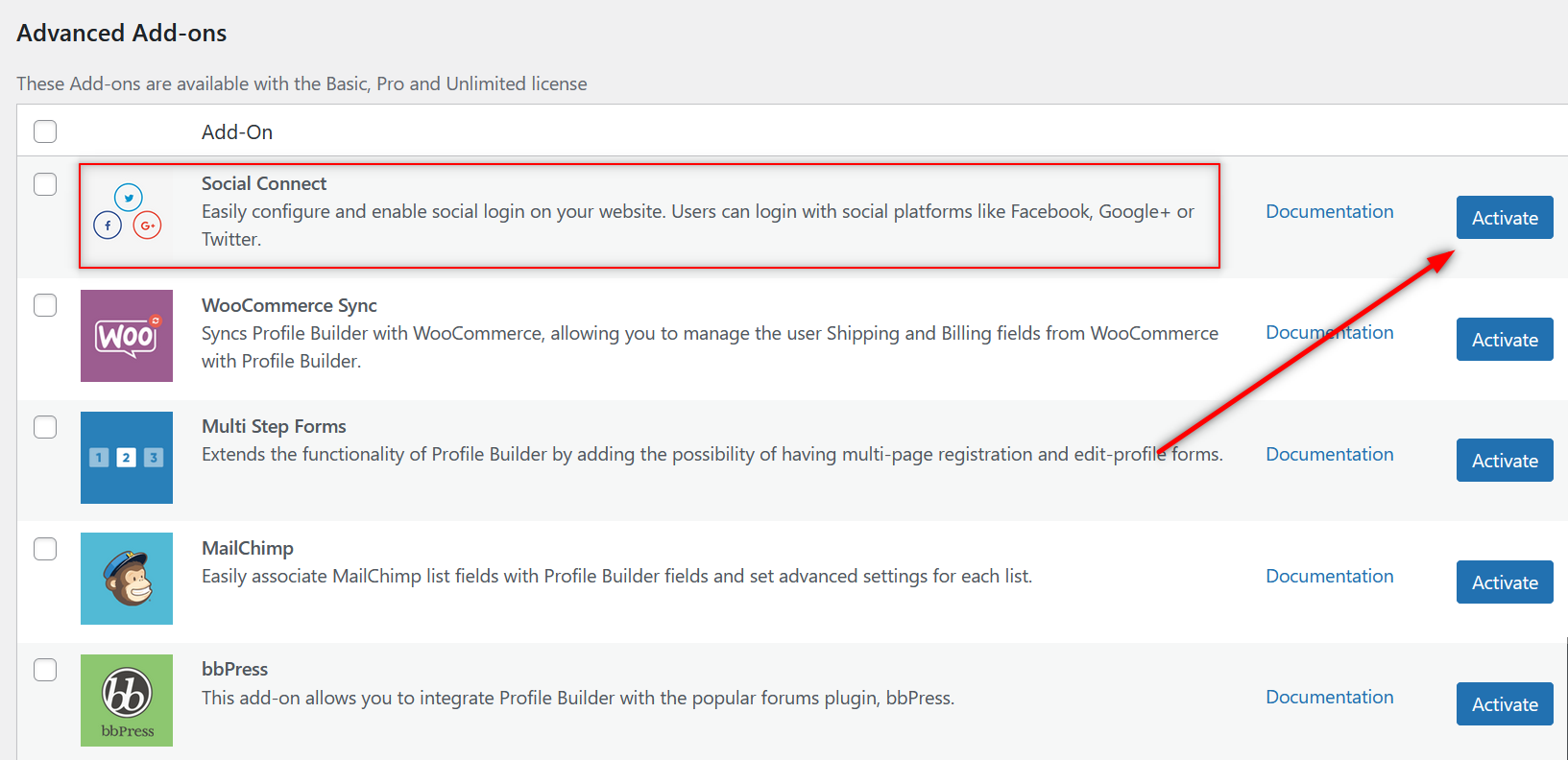Select the Multi Step Forms checkbox
Screen dimensions: 1568x760
pyautogui.click(x=45, y=427)
